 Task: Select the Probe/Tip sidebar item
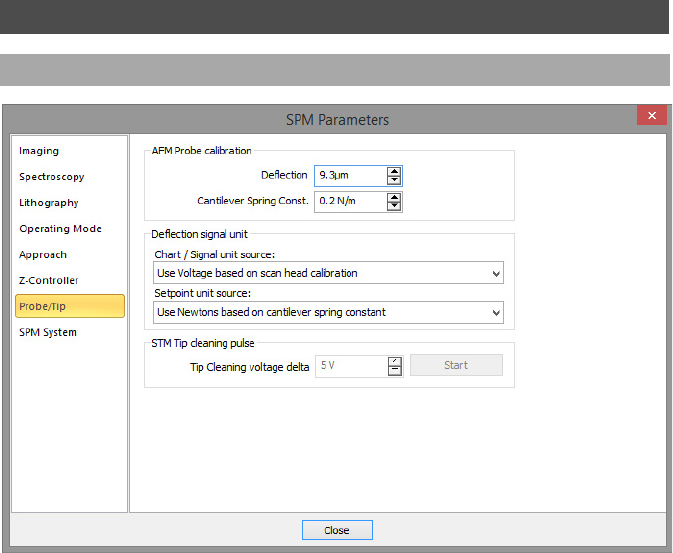point(69,306)
